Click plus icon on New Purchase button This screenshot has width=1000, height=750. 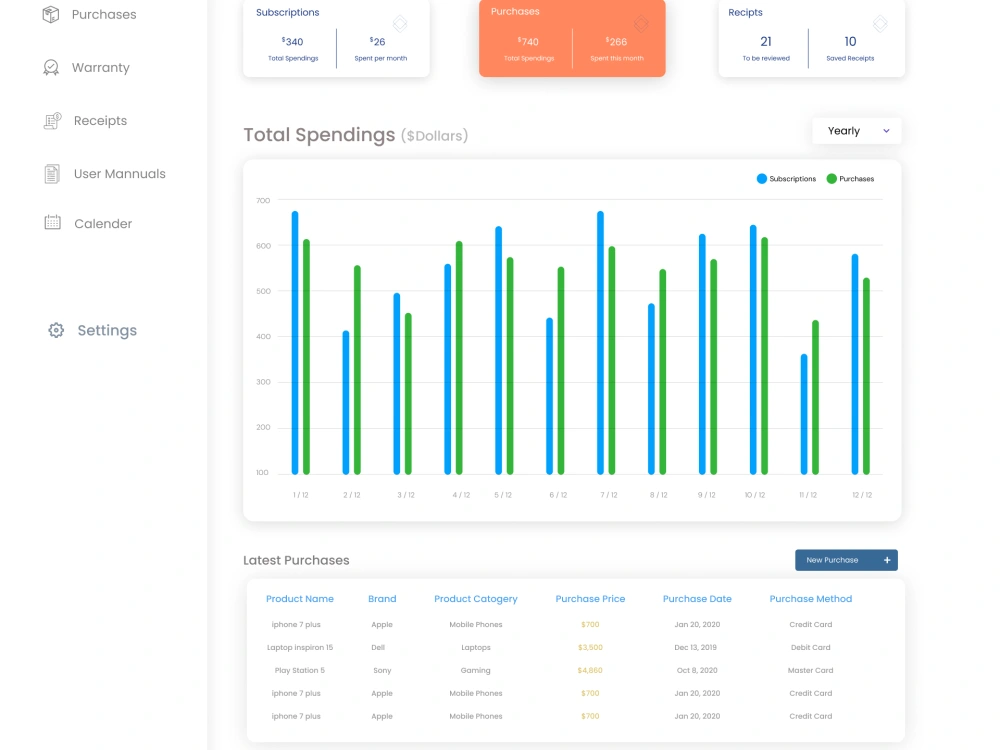[886, 560]
